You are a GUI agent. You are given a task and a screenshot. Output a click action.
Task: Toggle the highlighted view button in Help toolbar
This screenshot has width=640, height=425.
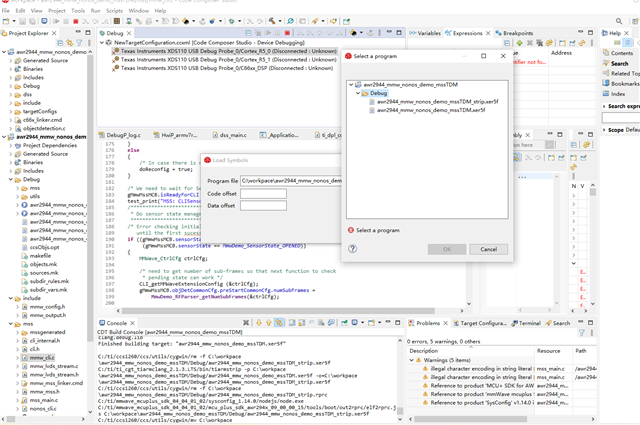pyautogui.click(x=628, y=42)
